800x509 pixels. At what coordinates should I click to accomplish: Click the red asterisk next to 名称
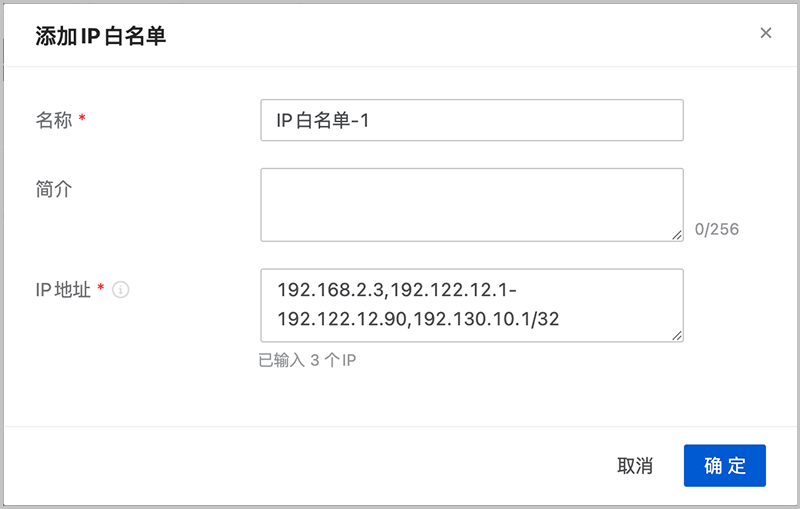click(82, 118)
